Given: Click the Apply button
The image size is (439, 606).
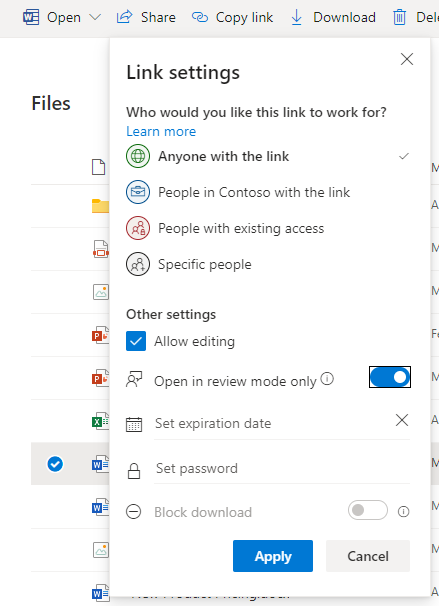Looking at the screenshot, I should tap(273, 556).
